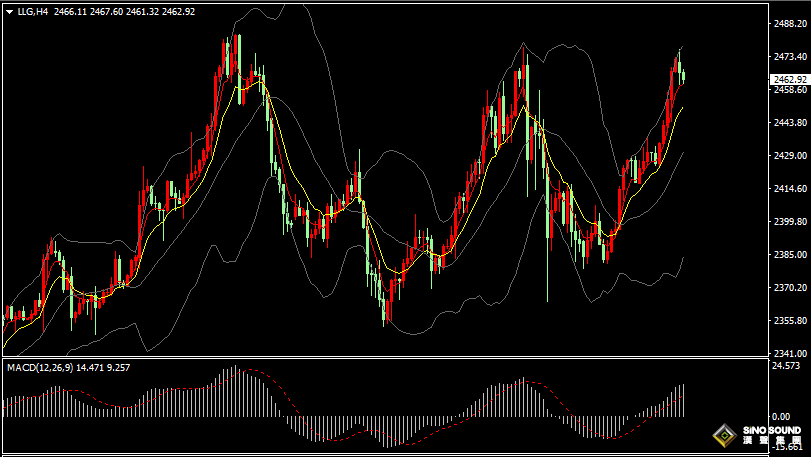Click the 2385.00 level on price scale

(789, 255)
